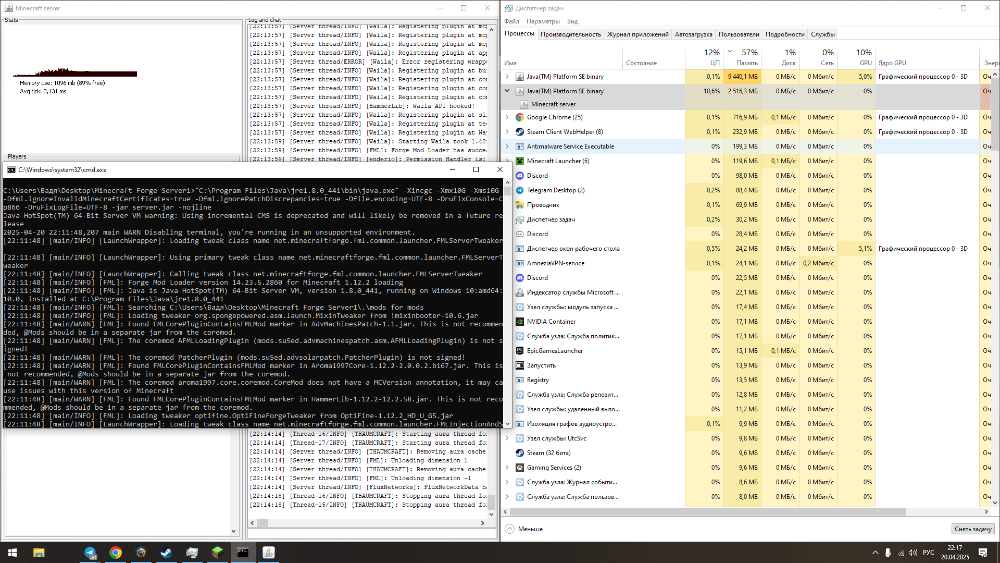Sort processes by GPU column
Screen dimensions: 1000x563
click(856, 57)
